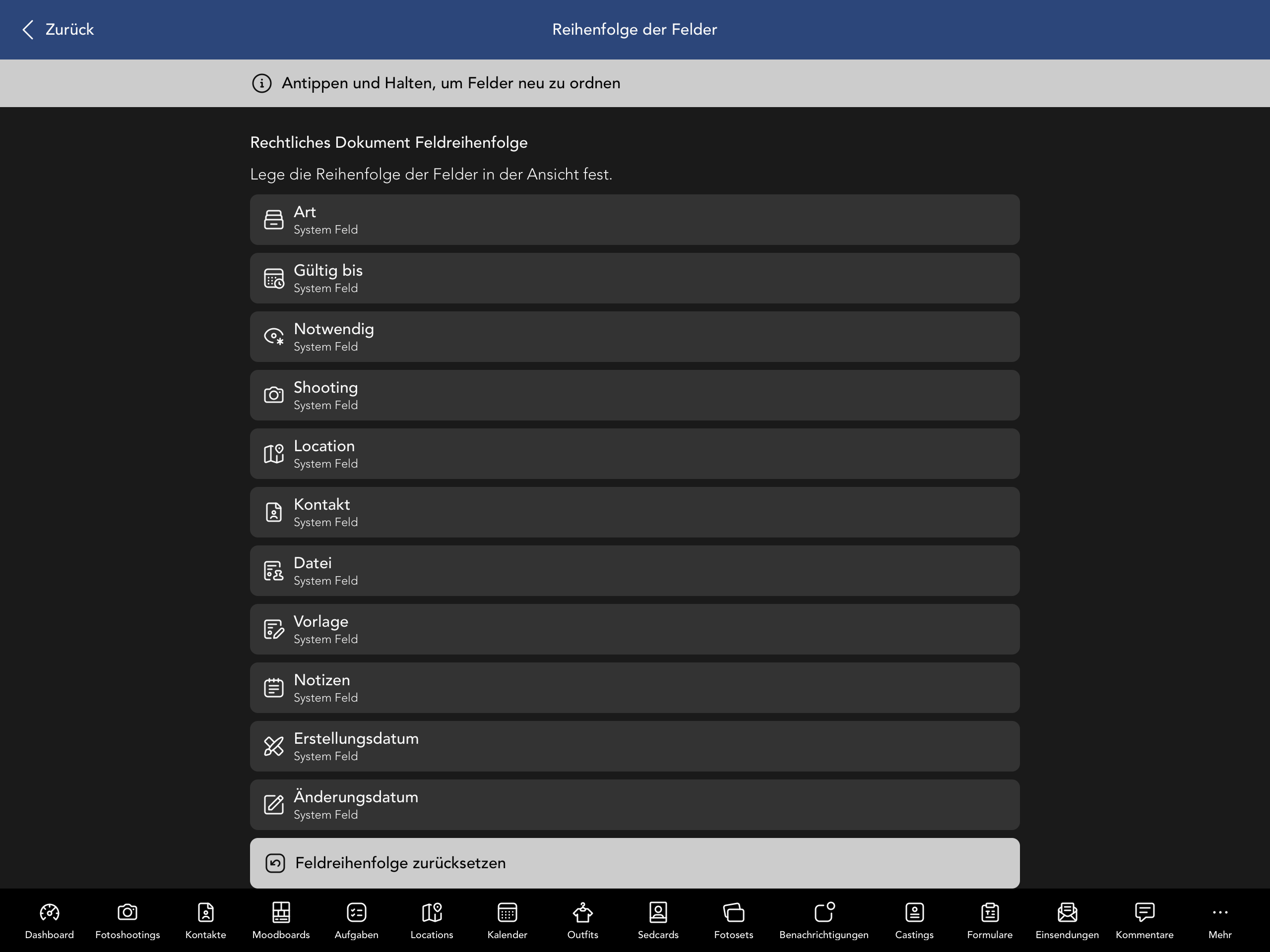Viewport: 1270px width, 952px height.
Task: Select the Vorlage field row
Action: click(635, 630)
